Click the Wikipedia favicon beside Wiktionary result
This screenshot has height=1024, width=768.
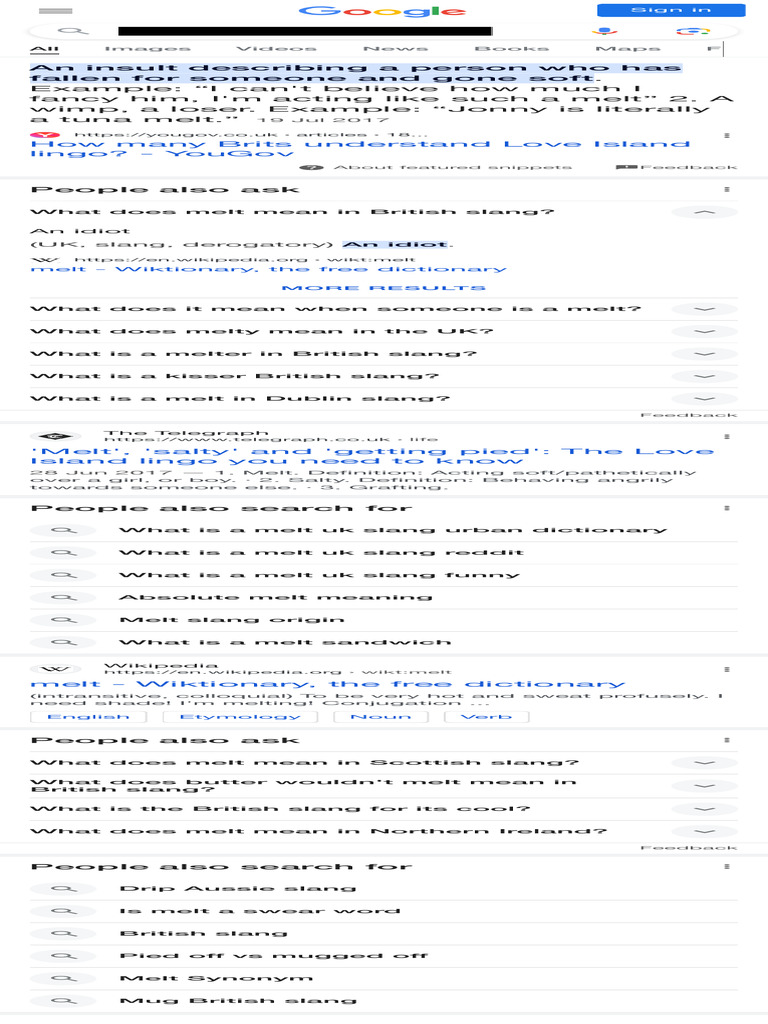click(56, 669)
